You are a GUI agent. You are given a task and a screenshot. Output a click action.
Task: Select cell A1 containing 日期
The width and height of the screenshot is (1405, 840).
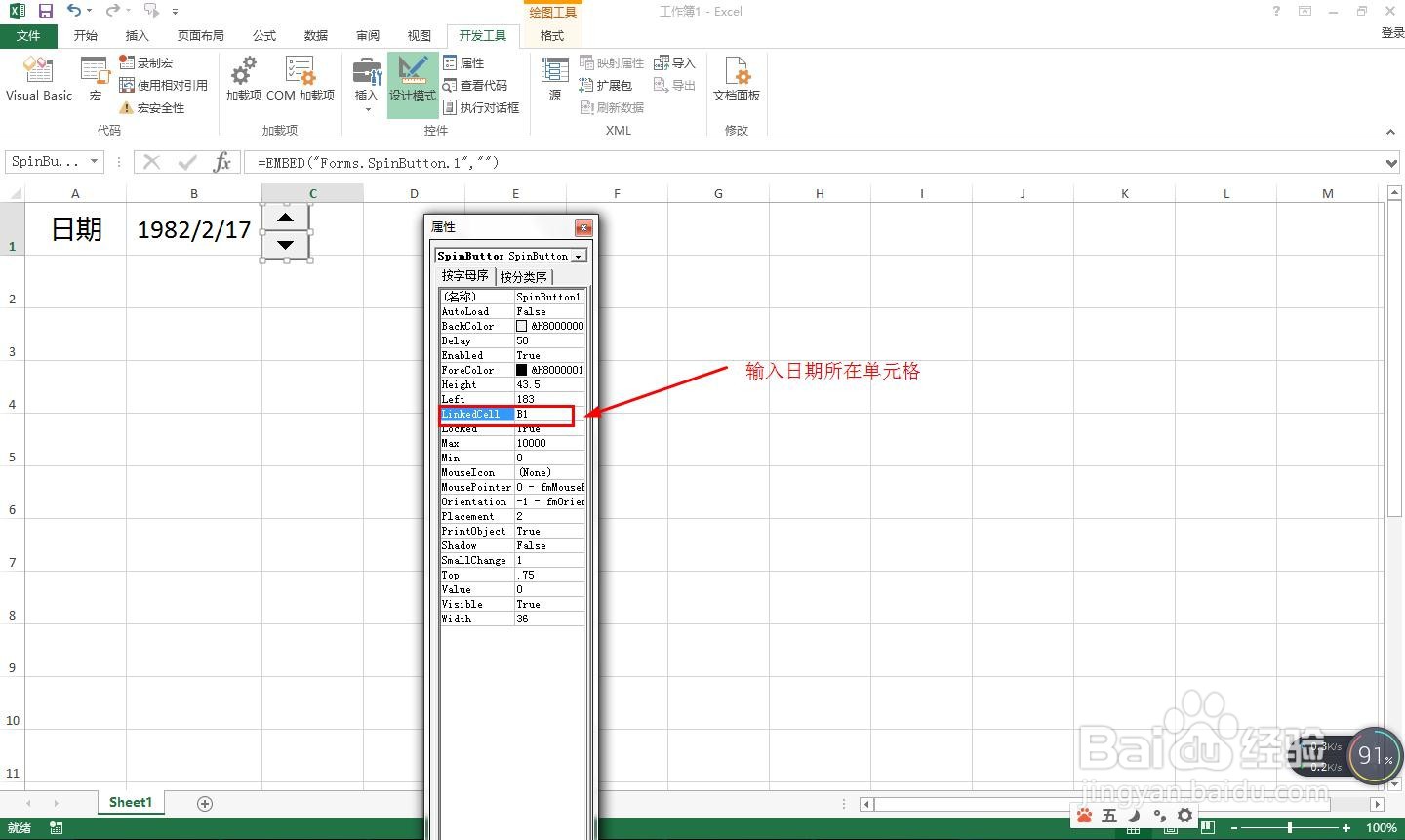[75, 229]
